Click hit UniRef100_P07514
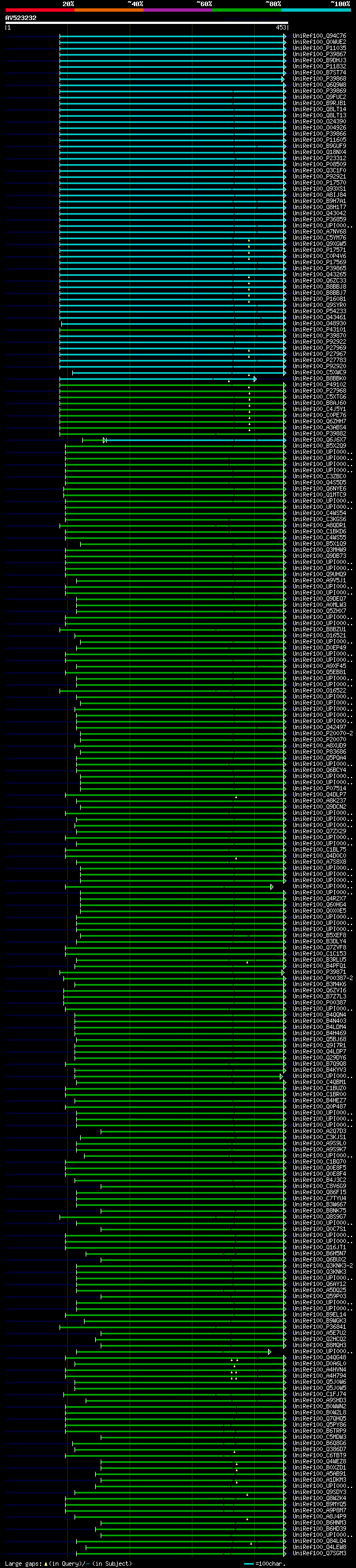The image size is (356, 1568). (319, 788)
